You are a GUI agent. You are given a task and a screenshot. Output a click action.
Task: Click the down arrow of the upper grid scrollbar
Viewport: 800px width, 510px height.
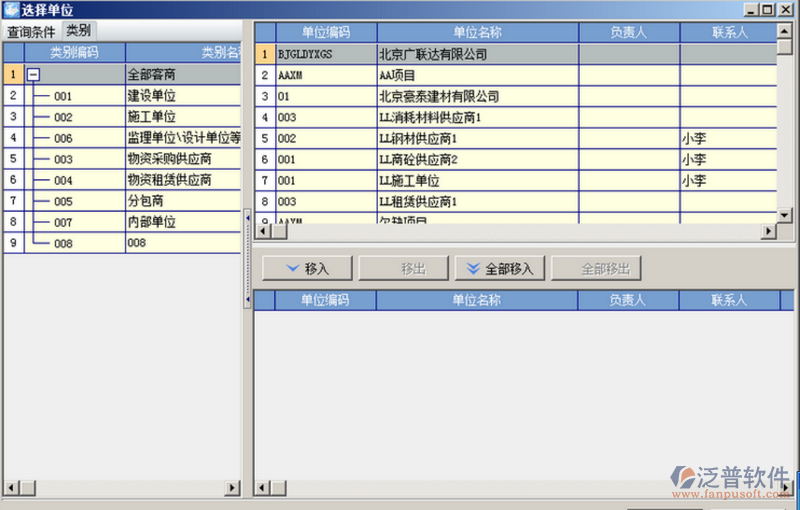(785, 214)
